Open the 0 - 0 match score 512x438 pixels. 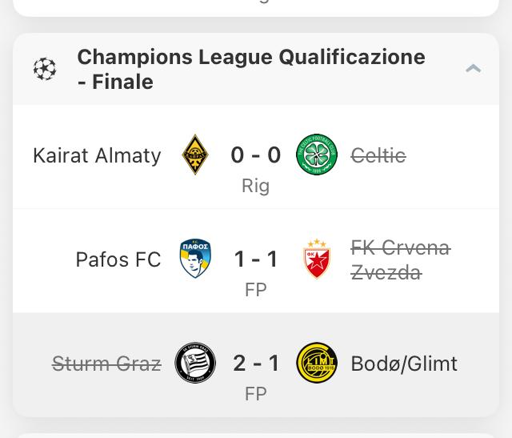click(256, 155)
